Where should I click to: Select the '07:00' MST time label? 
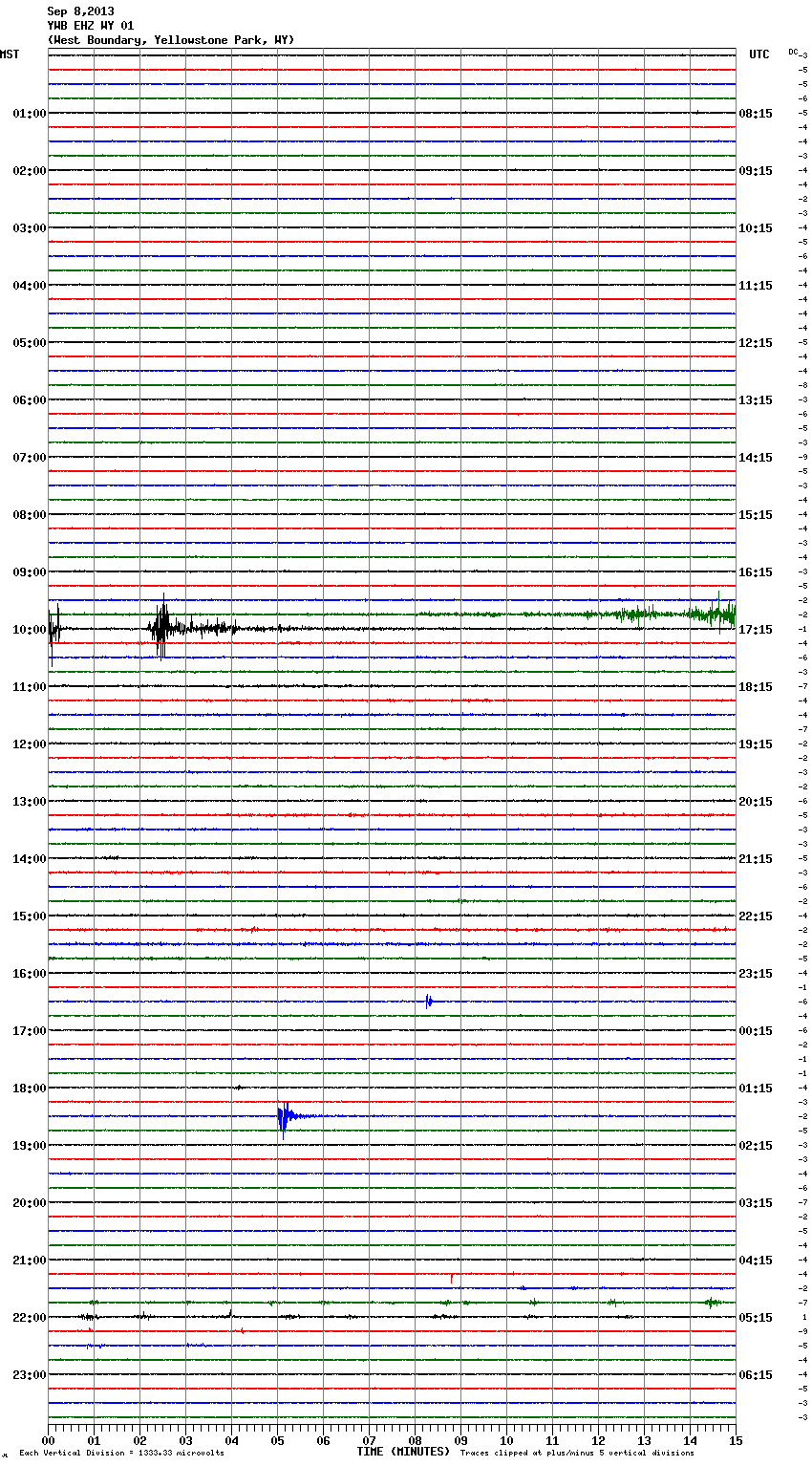coord(29,458)
